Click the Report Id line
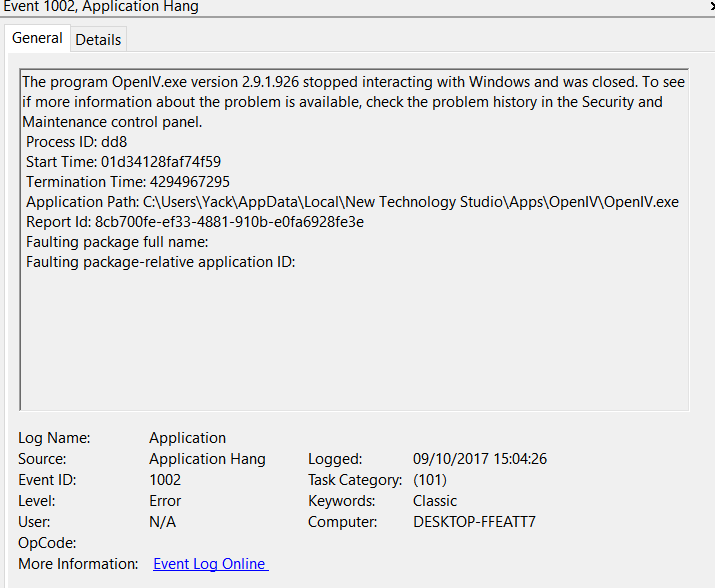 195,222
